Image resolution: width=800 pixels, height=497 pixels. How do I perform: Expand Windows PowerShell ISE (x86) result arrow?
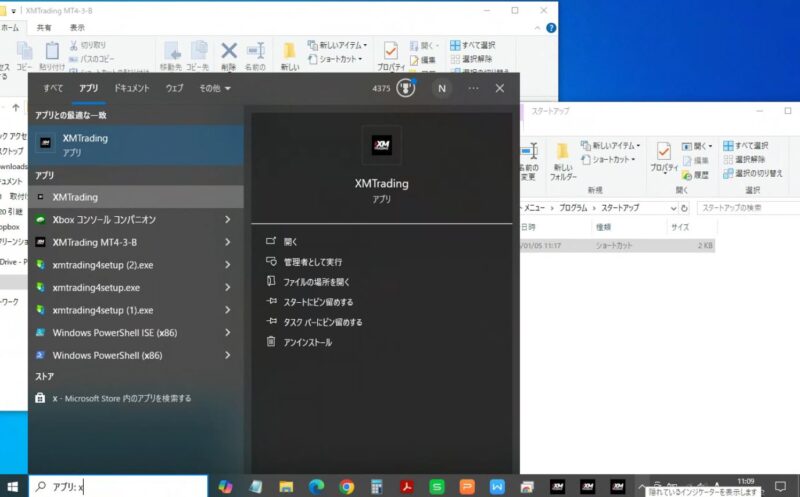228,333
